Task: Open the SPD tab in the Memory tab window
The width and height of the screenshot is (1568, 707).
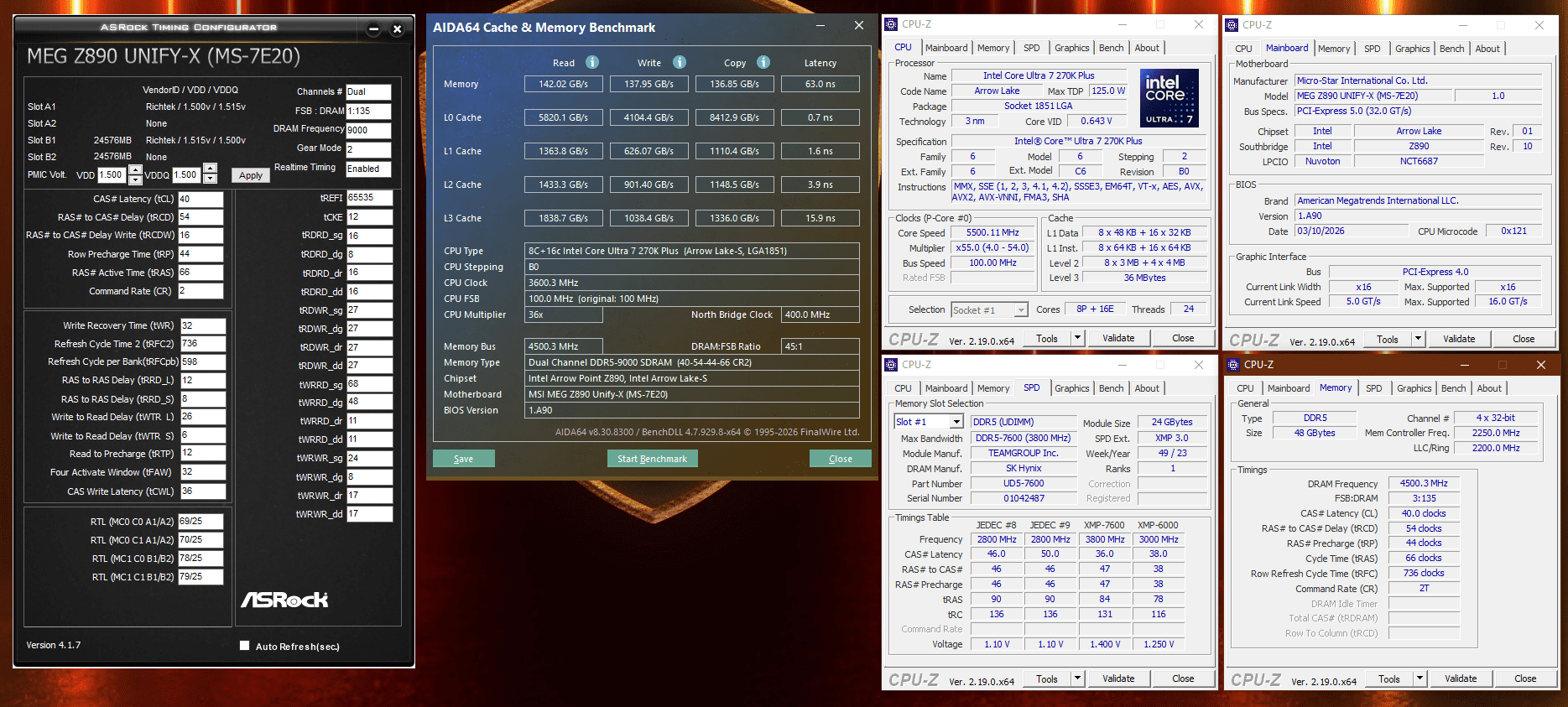Action: point(1373,388)
